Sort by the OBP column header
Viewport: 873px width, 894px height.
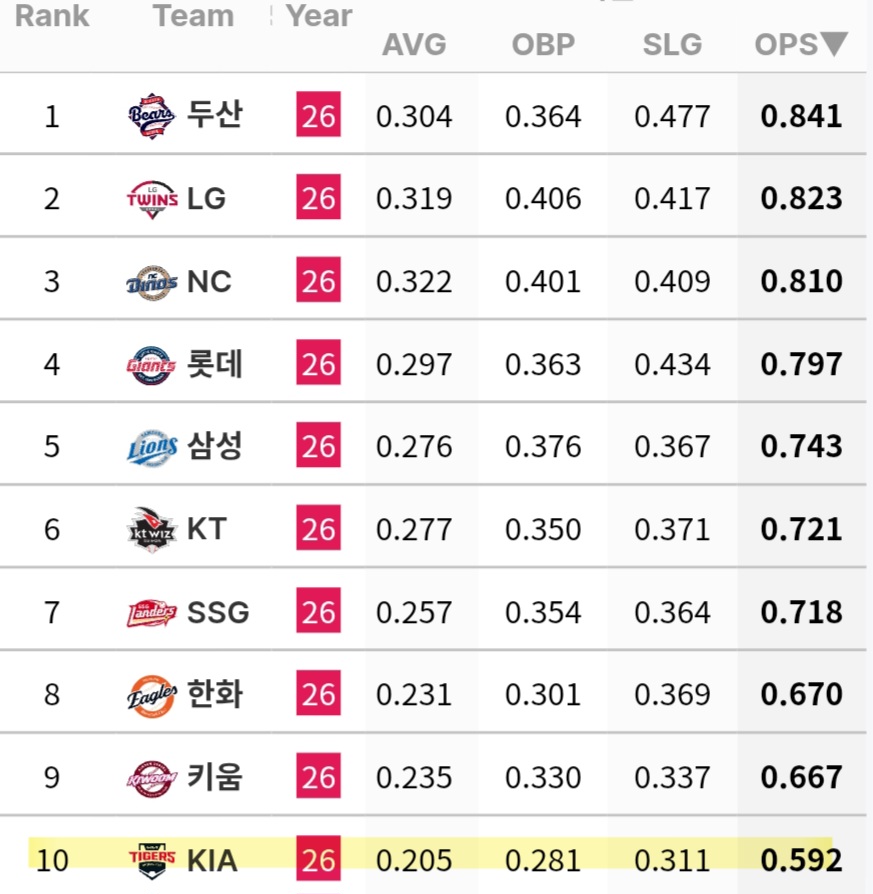(x=543, y=44)
